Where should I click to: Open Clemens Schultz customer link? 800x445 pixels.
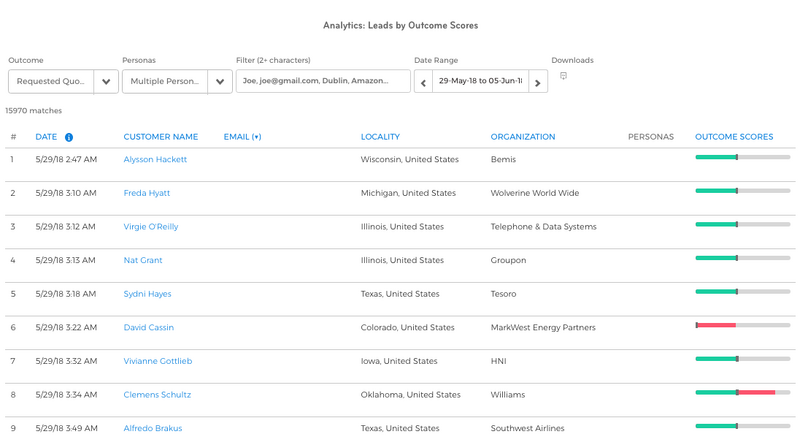(157, 395)
